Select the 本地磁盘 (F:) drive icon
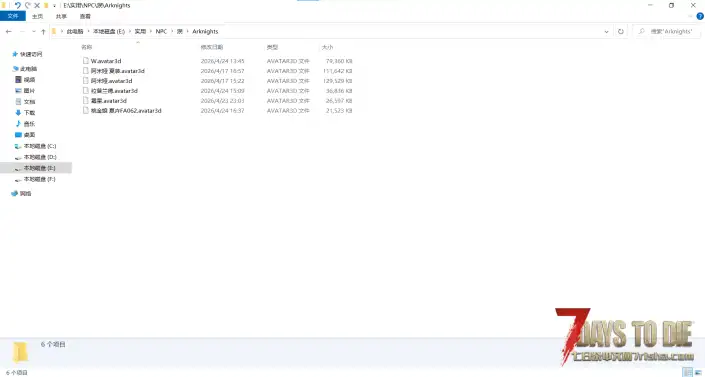Image resolution: width=705 pixels, height=377 pixels. (x=18, y=180)
